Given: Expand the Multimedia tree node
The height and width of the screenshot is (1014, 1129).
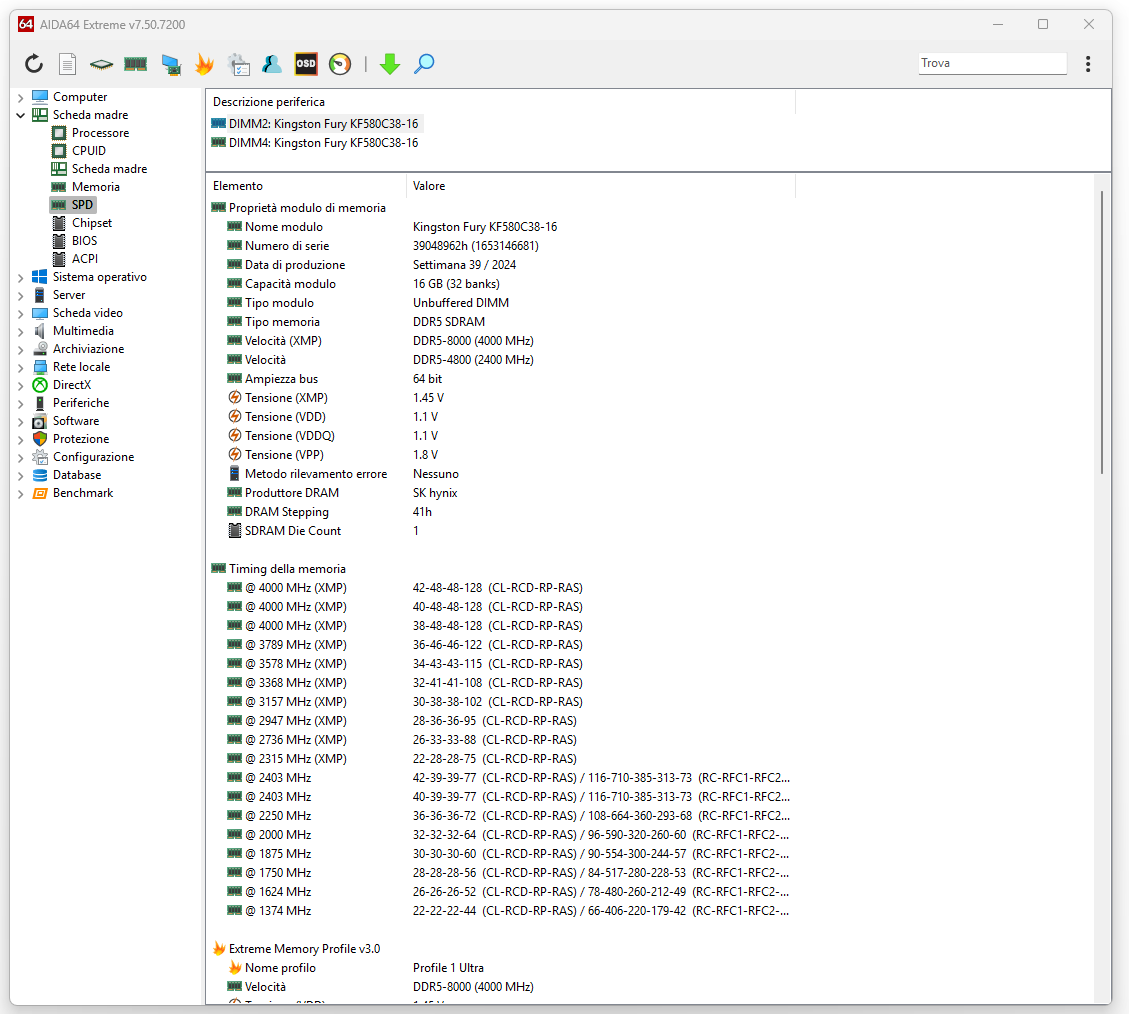Looking at the screenshot, I should (x=20, y=331).
